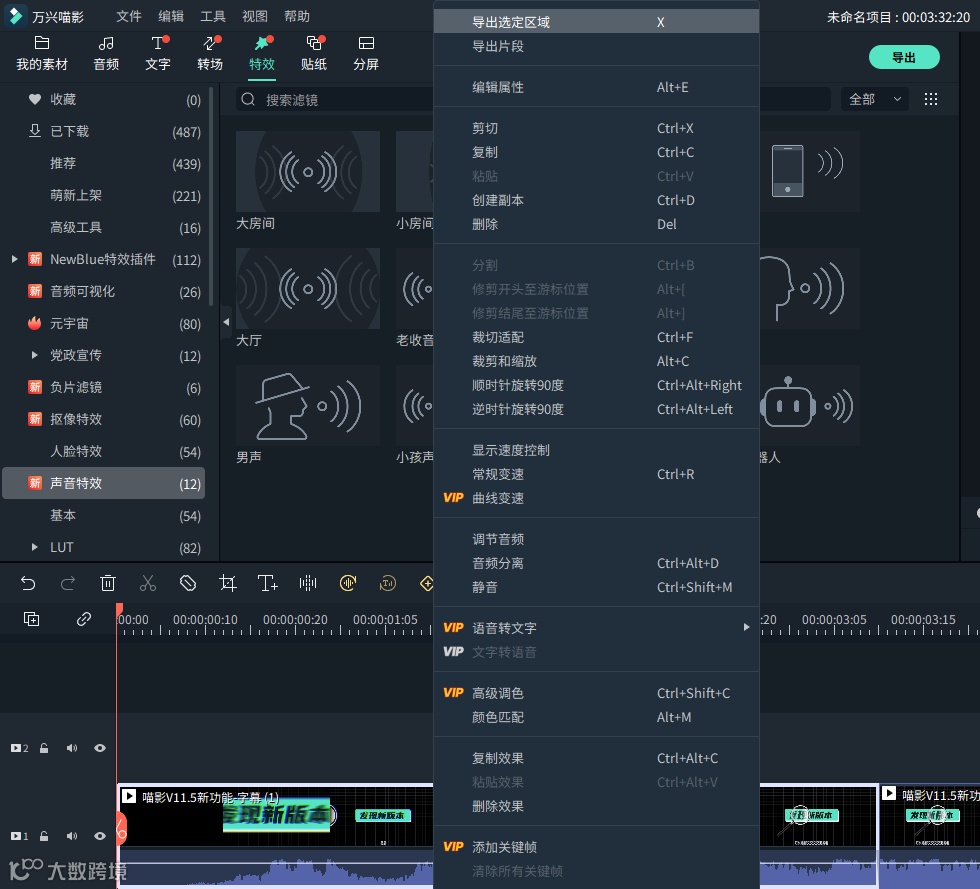Click the audio waveform adjust icon
Image resolution: width=980 pixels, height=889 pixels.
(x=308, y=583)
